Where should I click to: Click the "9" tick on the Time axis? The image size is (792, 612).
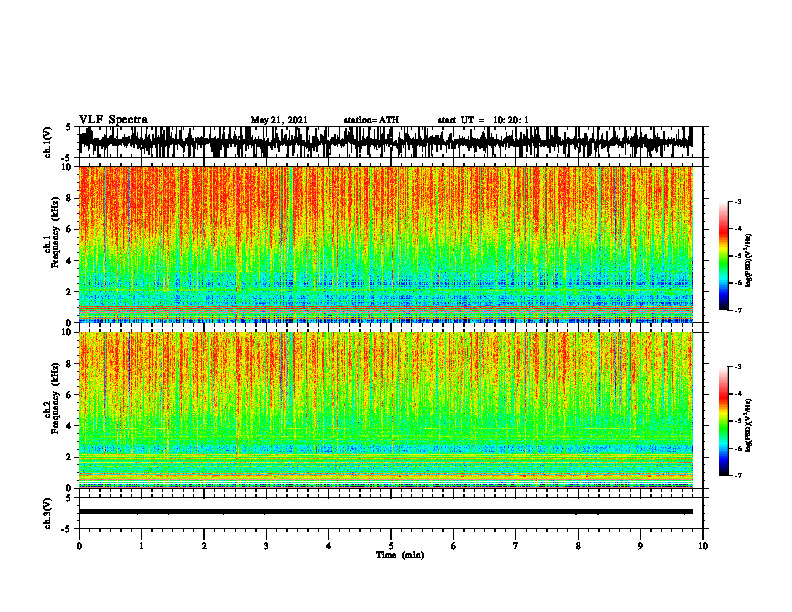coord(640,546)
